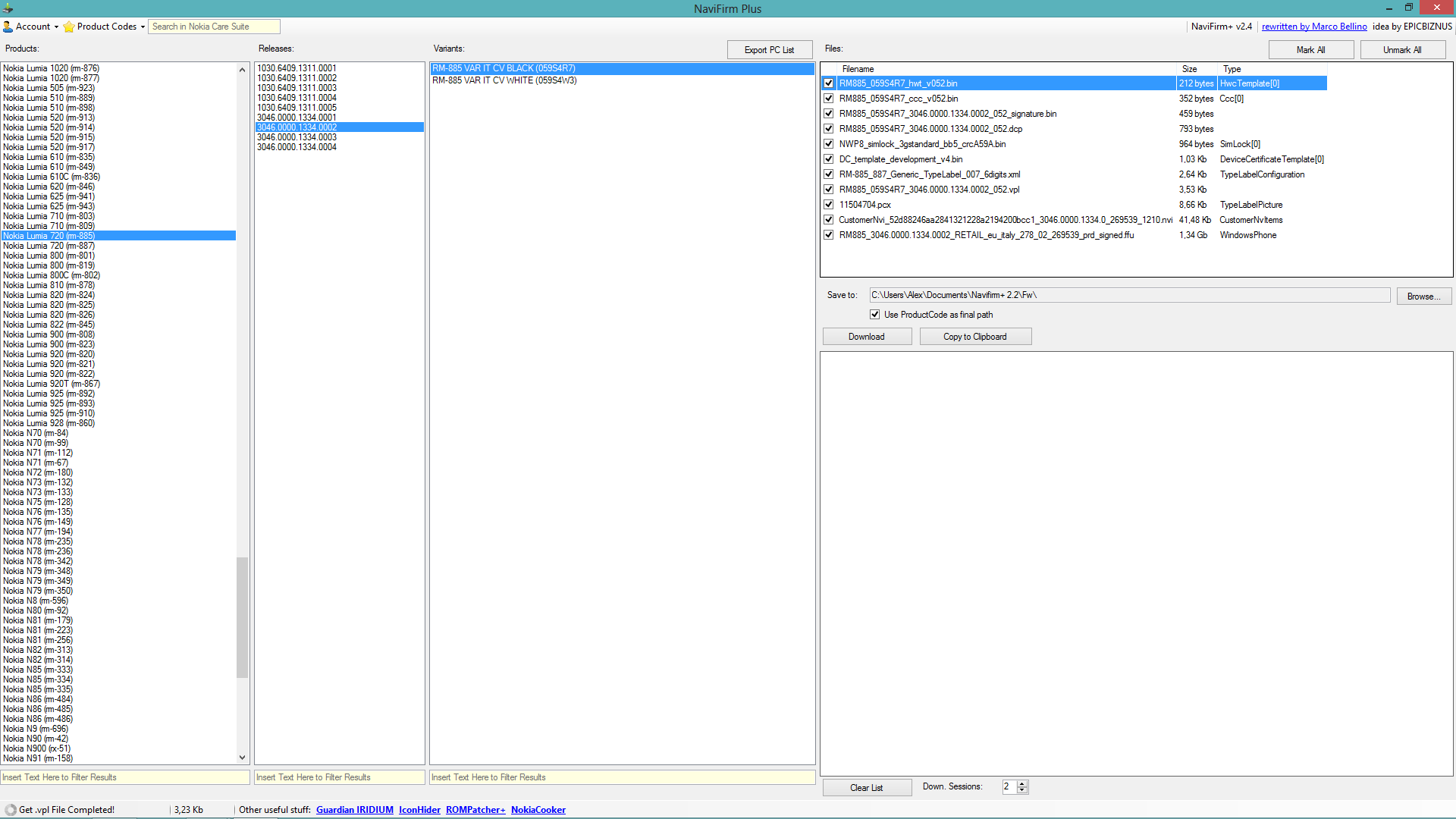The height and width of the screenshot is (819, 1456).
Task: Uncheck NWP8_simlock_3gstandard file checkbox
Action: (x=829, y=144)
